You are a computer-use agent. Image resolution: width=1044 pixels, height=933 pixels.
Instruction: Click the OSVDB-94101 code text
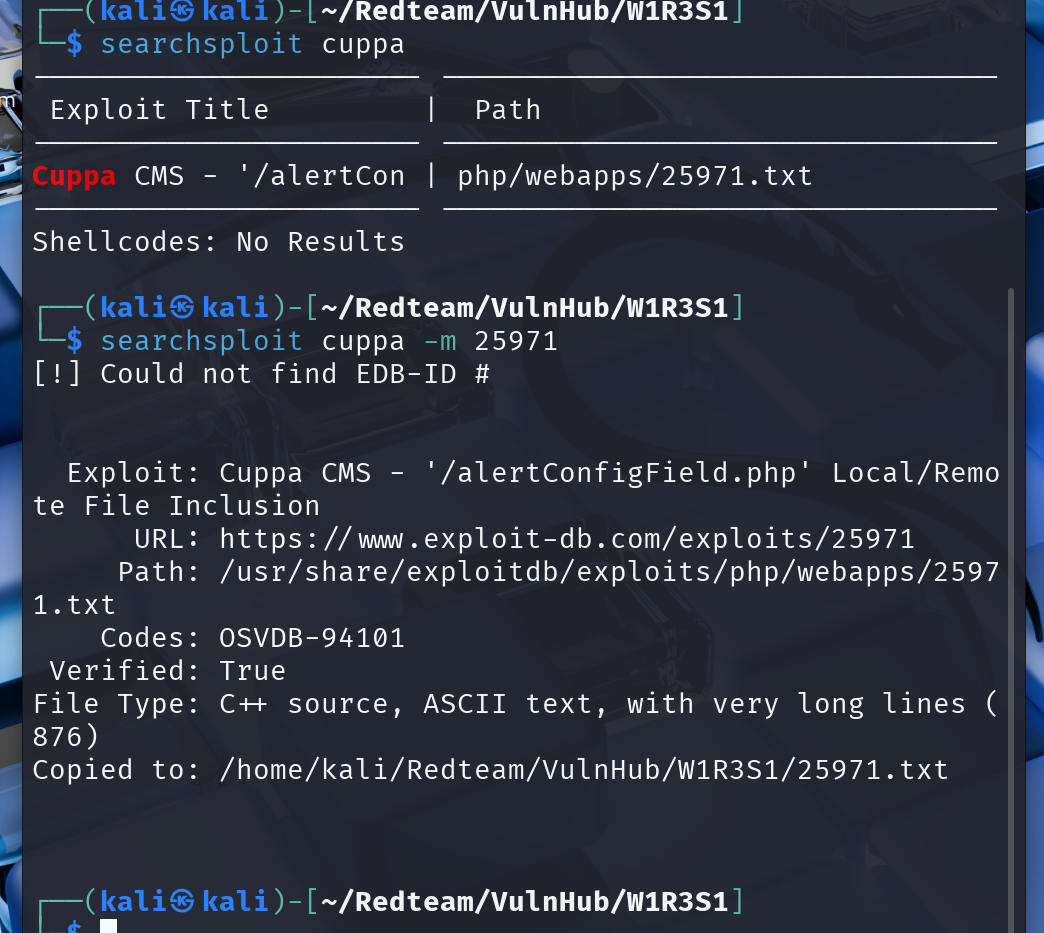312,638
